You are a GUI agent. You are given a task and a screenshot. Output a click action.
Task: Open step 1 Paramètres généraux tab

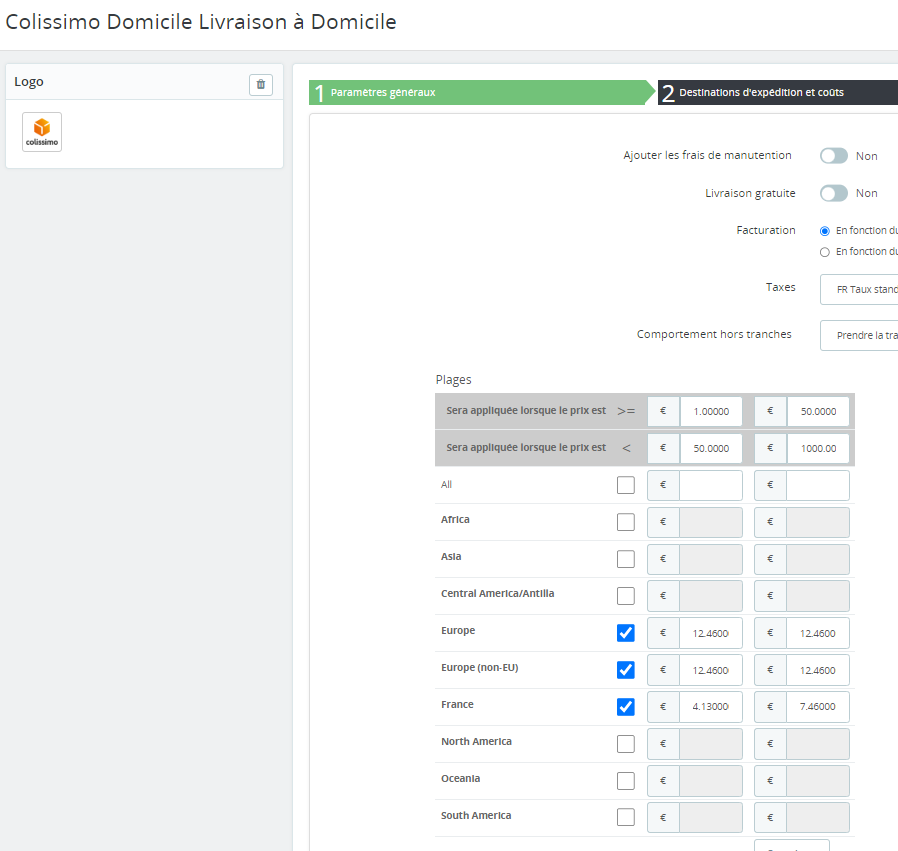point(482,92)
